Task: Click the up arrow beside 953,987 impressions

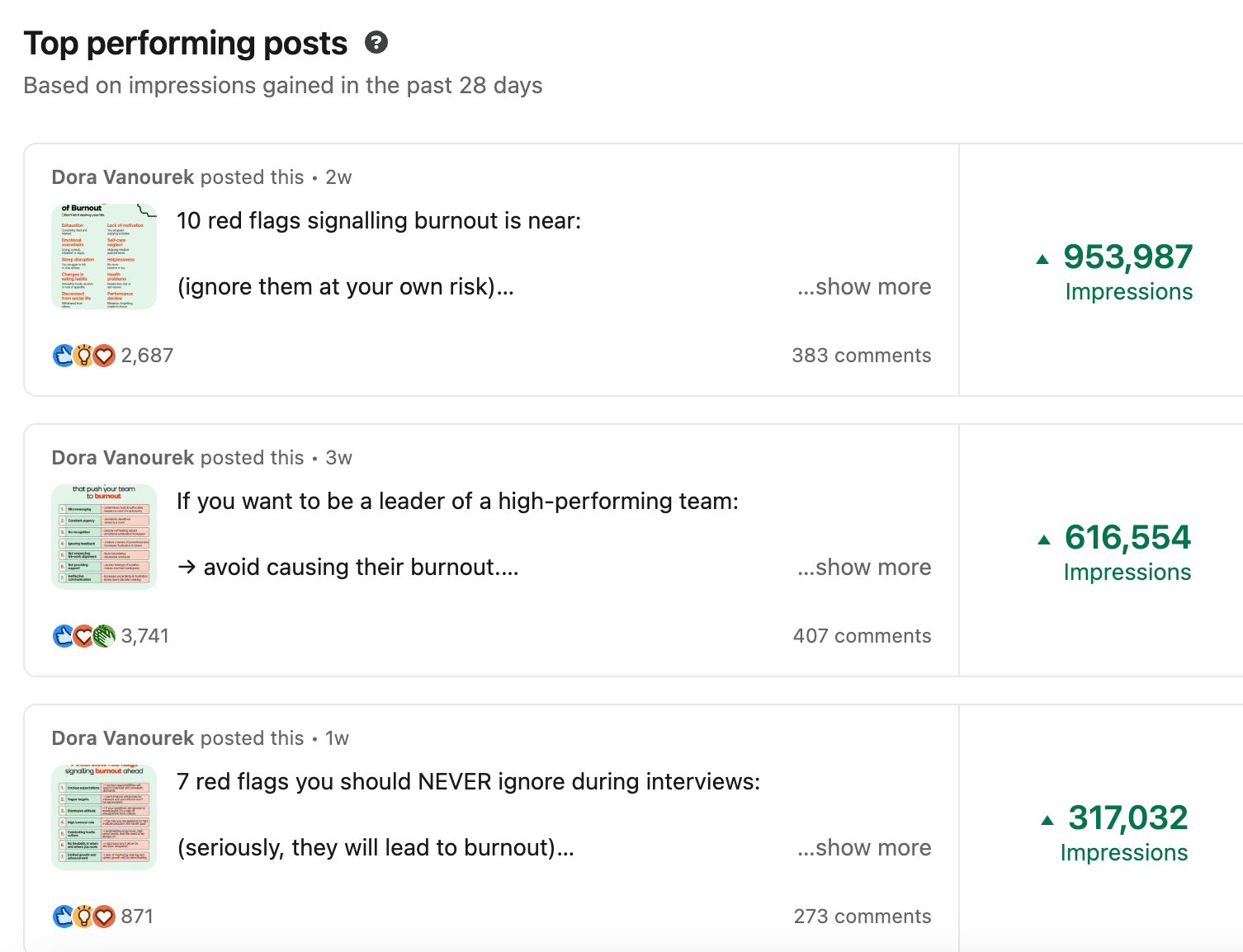Action: [1042, 259]
